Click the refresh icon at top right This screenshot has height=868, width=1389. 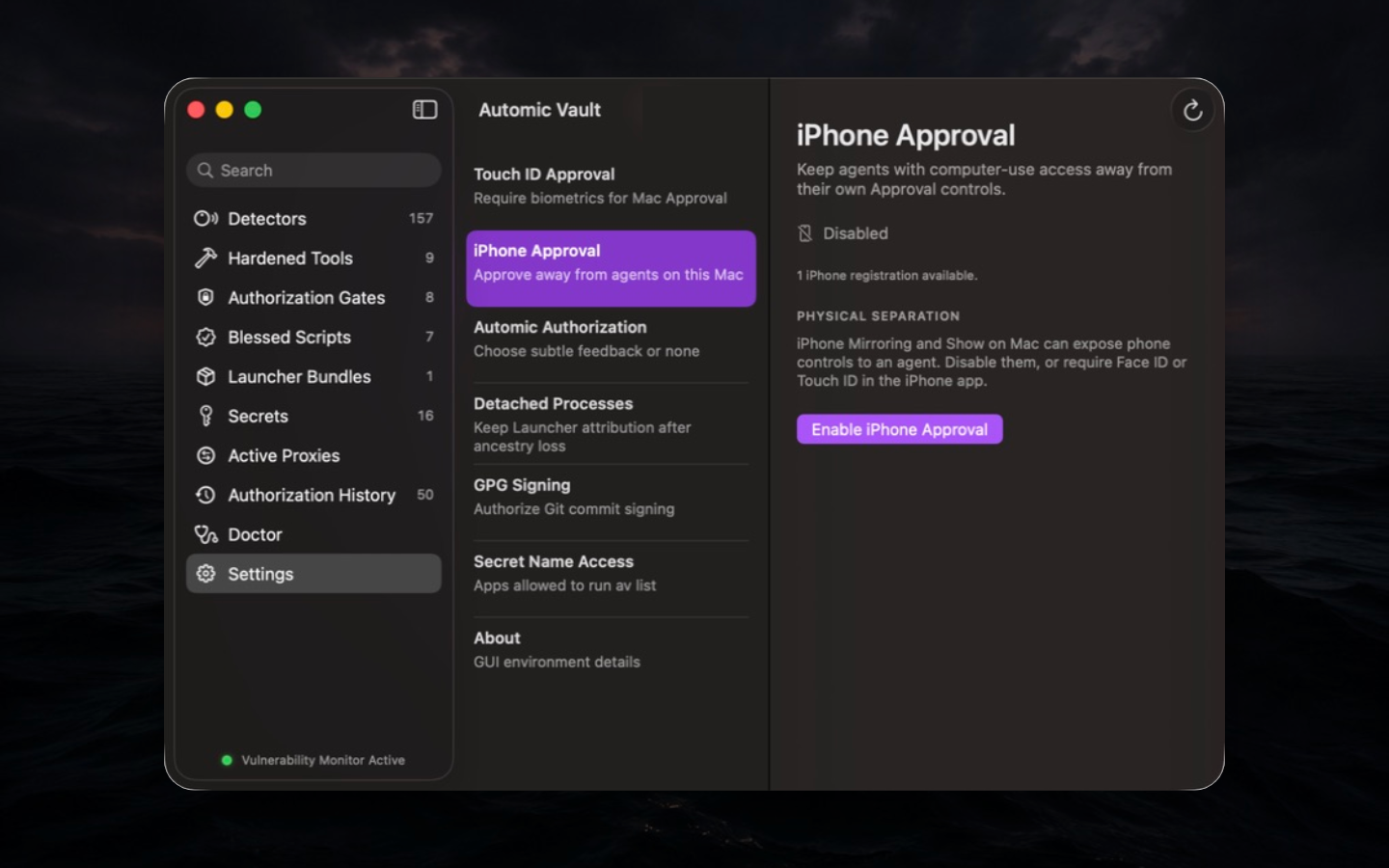click(1192, 111)
